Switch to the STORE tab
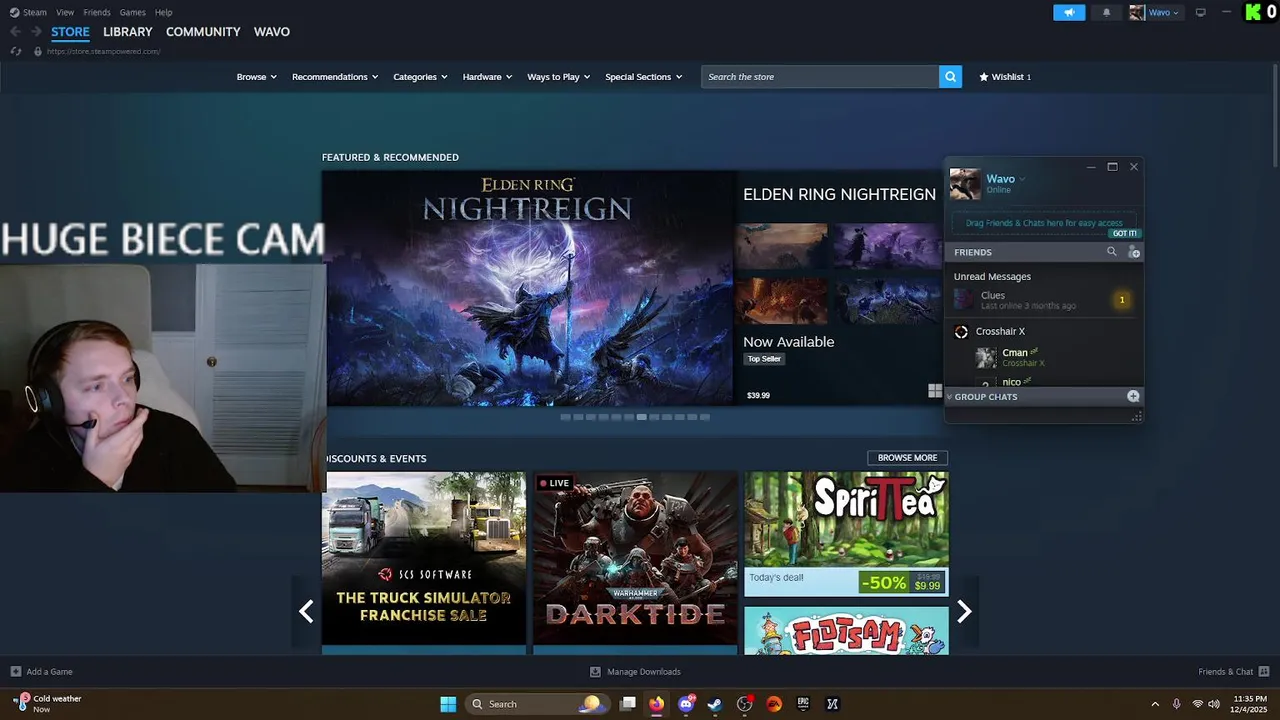 click(70, 32)
